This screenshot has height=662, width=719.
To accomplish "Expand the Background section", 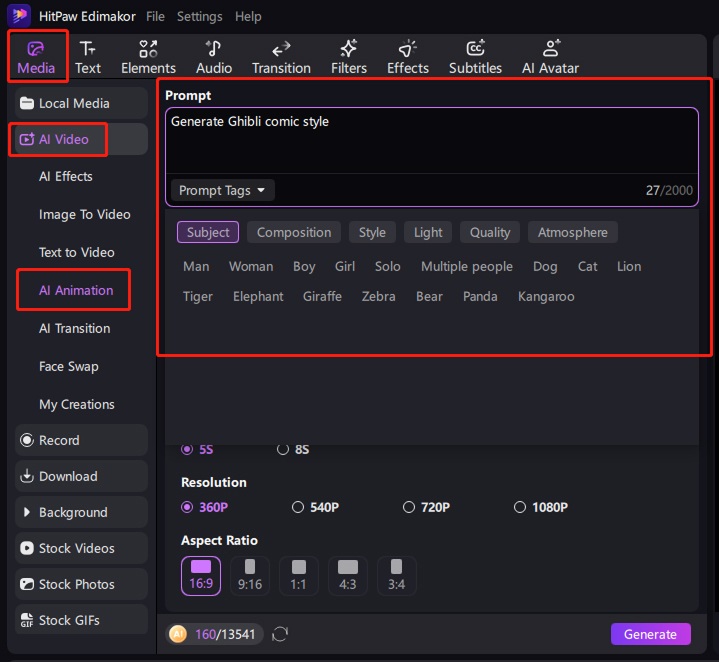I will click(81, 512).
